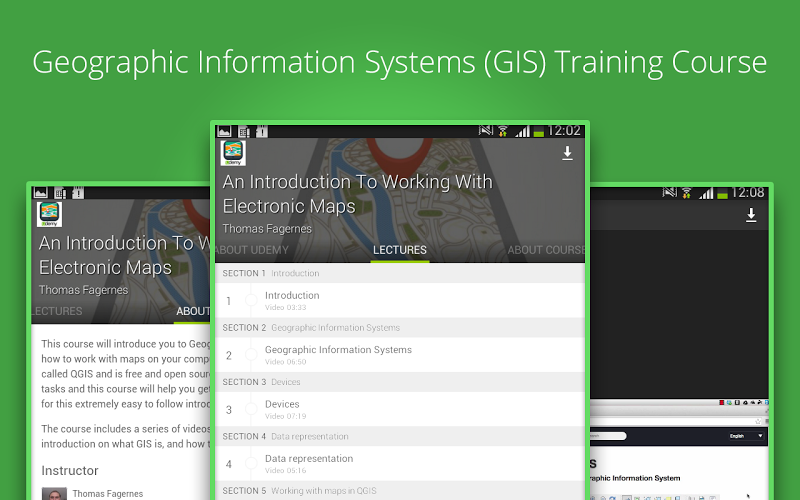Open lecture 1 Introduction

400,300
